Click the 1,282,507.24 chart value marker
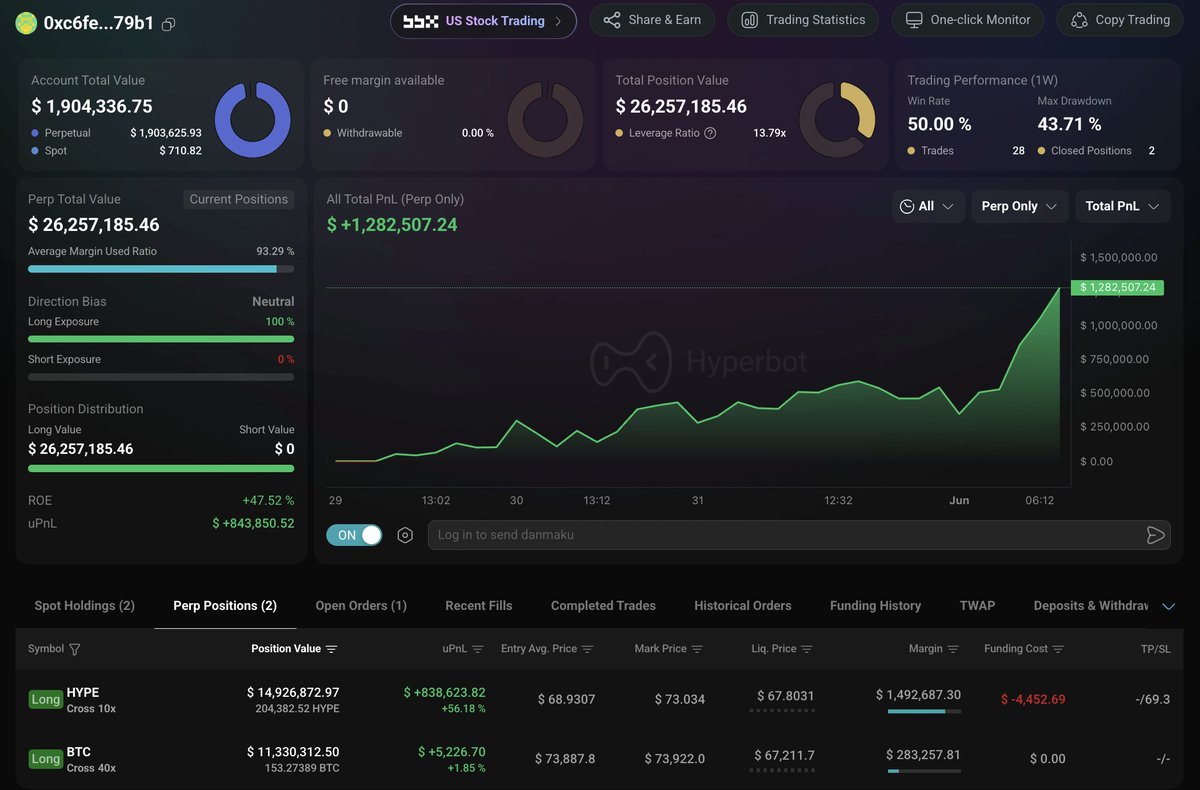The width and height of the screenshot is (1200, 790). 1116,287
